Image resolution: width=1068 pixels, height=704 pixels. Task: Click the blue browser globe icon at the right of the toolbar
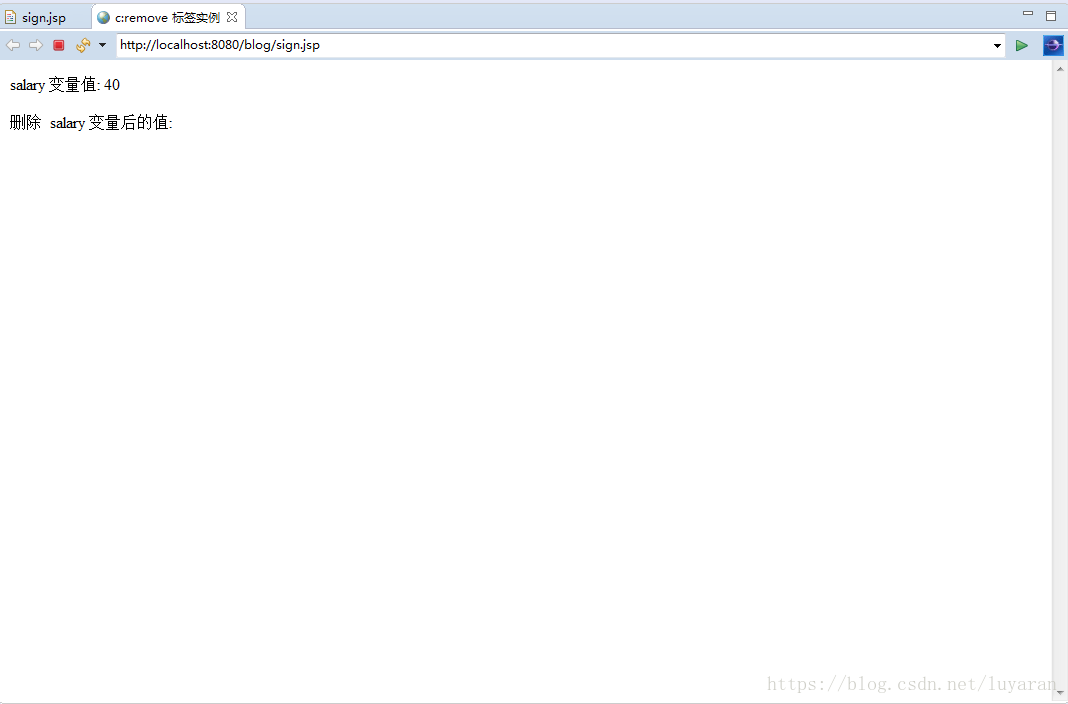point(1053,46)
